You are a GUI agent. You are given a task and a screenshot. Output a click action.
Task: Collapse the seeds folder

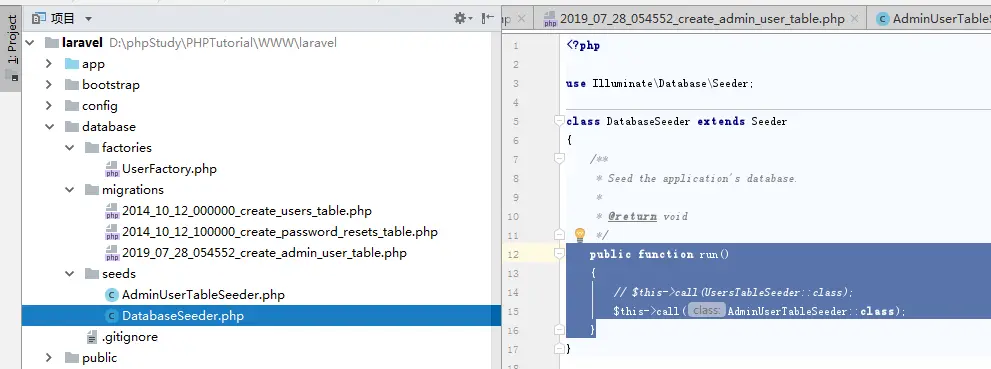pos(69,274)
